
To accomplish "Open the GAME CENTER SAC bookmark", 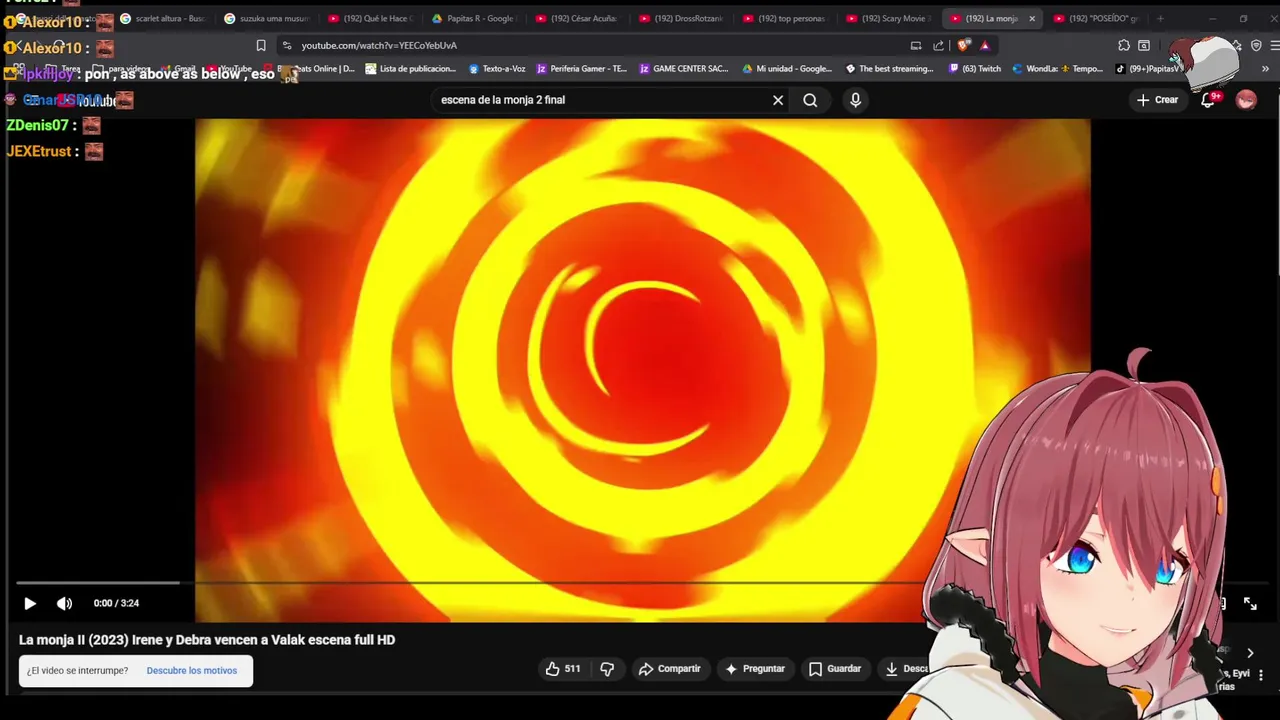I will 684,69.
